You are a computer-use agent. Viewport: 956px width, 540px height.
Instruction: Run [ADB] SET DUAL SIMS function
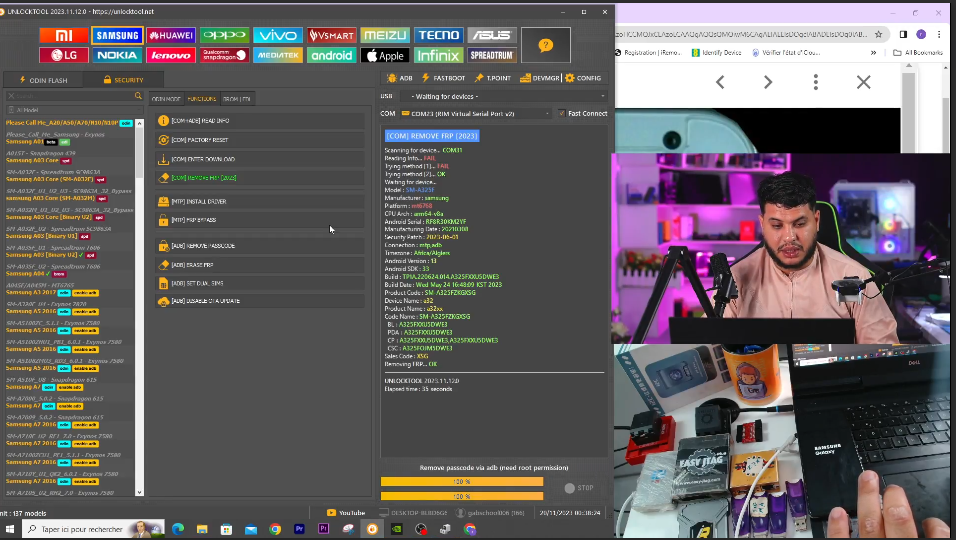coord(260,283)
